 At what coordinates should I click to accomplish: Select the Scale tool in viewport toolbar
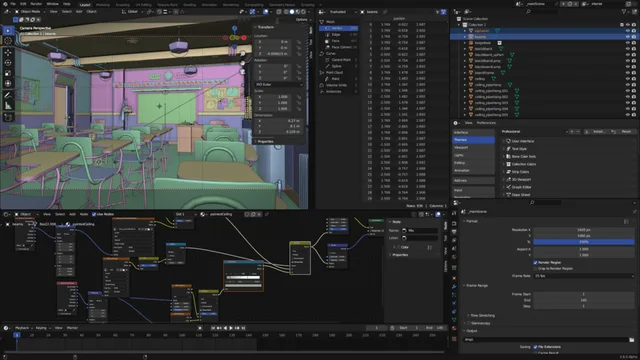pos(8,73)
